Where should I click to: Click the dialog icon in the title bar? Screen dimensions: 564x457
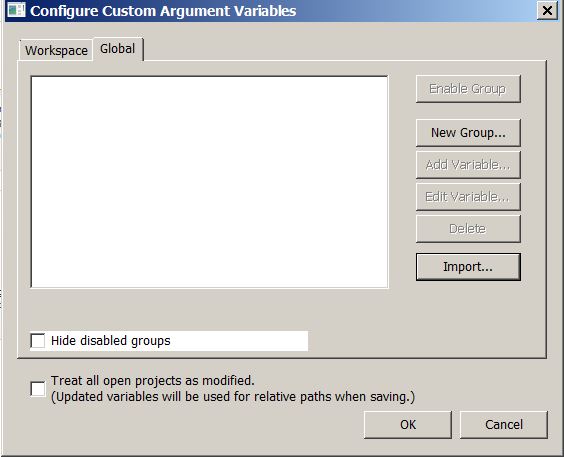coord(16,10)
